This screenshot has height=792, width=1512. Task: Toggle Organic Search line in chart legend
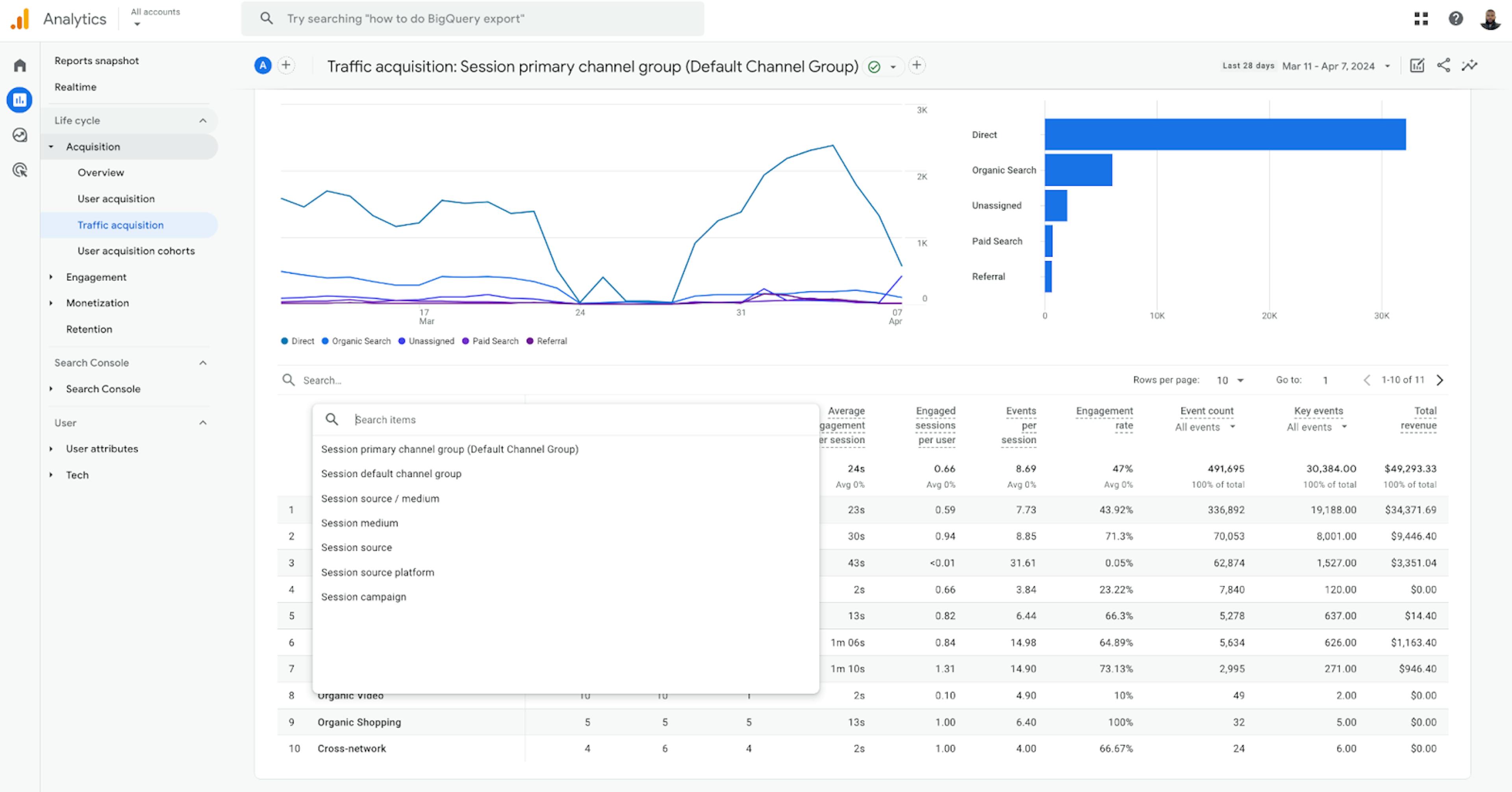tap(357, 341)
